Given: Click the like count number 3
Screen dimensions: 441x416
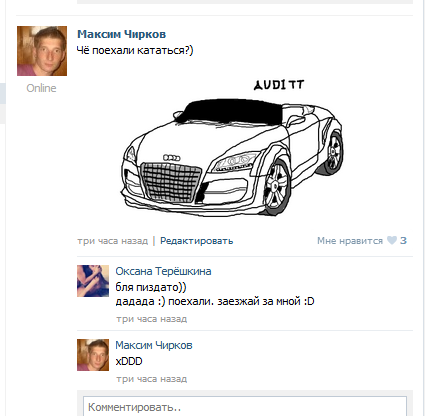Looking at the screenshot, I should [403, 240].
